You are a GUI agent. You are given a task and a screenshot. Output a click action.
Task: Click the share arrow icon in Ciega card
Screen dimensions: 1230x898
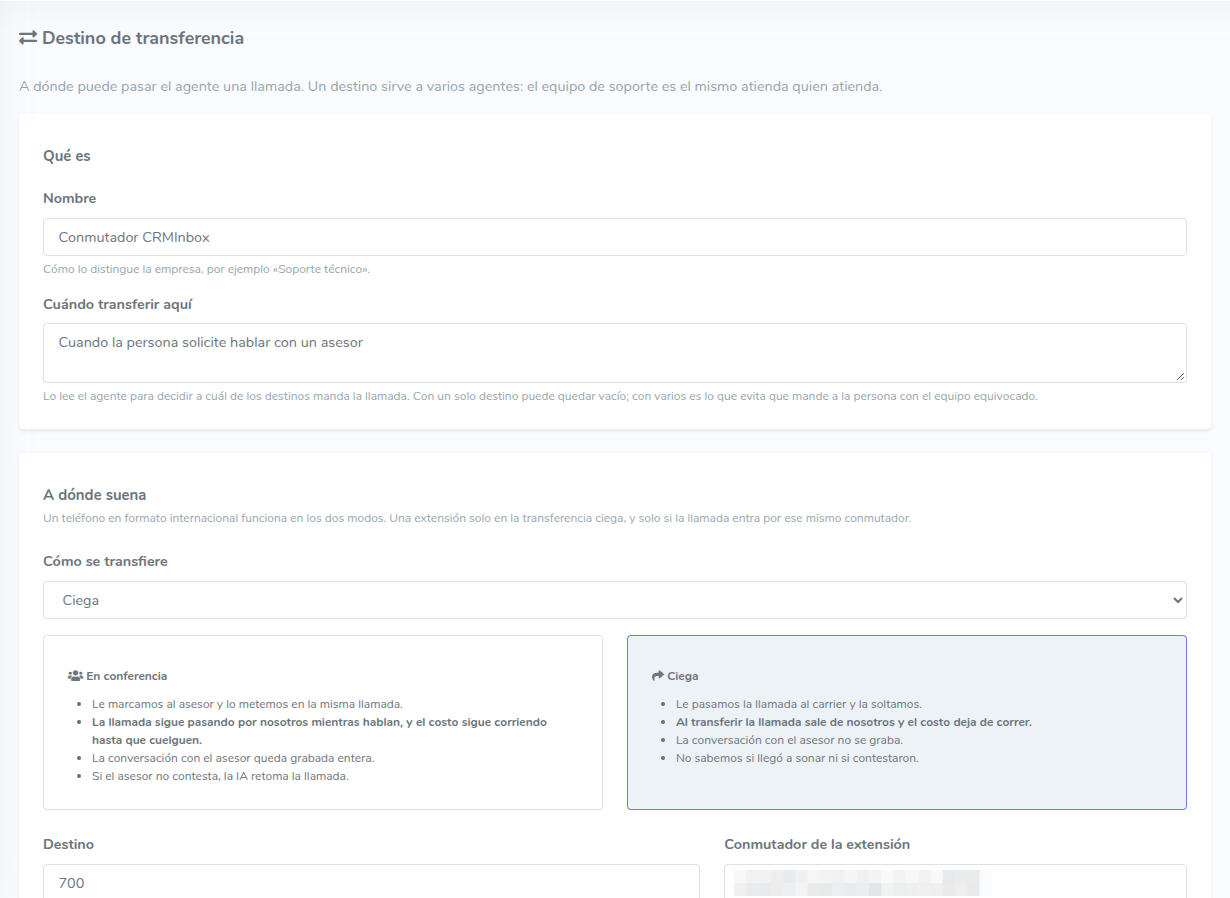(x=657, y=676)
